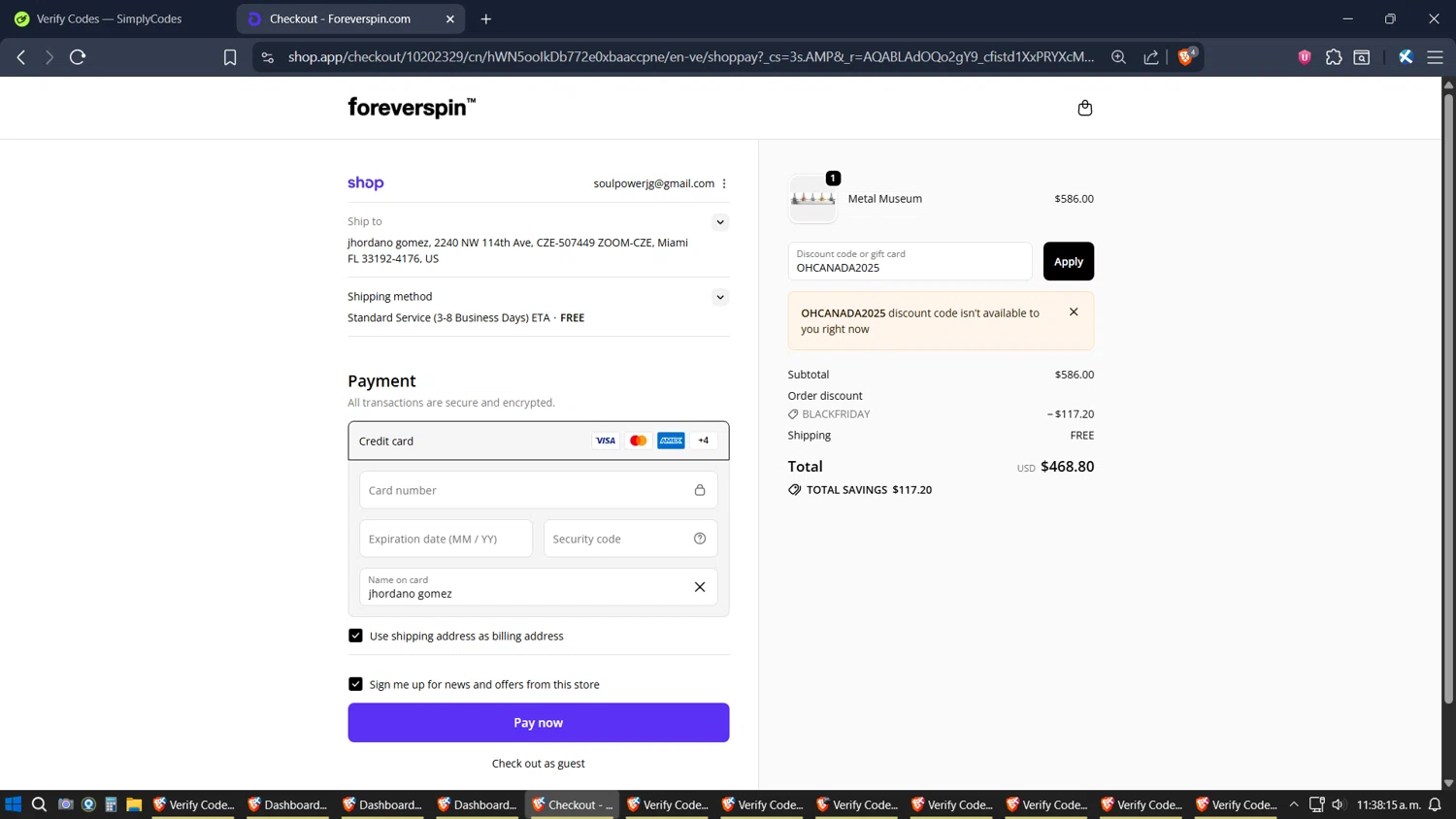The height and width of the screenshot is (819, 1456).
Task: Click the foreverspin logo
Action: [x=412, y=108]
